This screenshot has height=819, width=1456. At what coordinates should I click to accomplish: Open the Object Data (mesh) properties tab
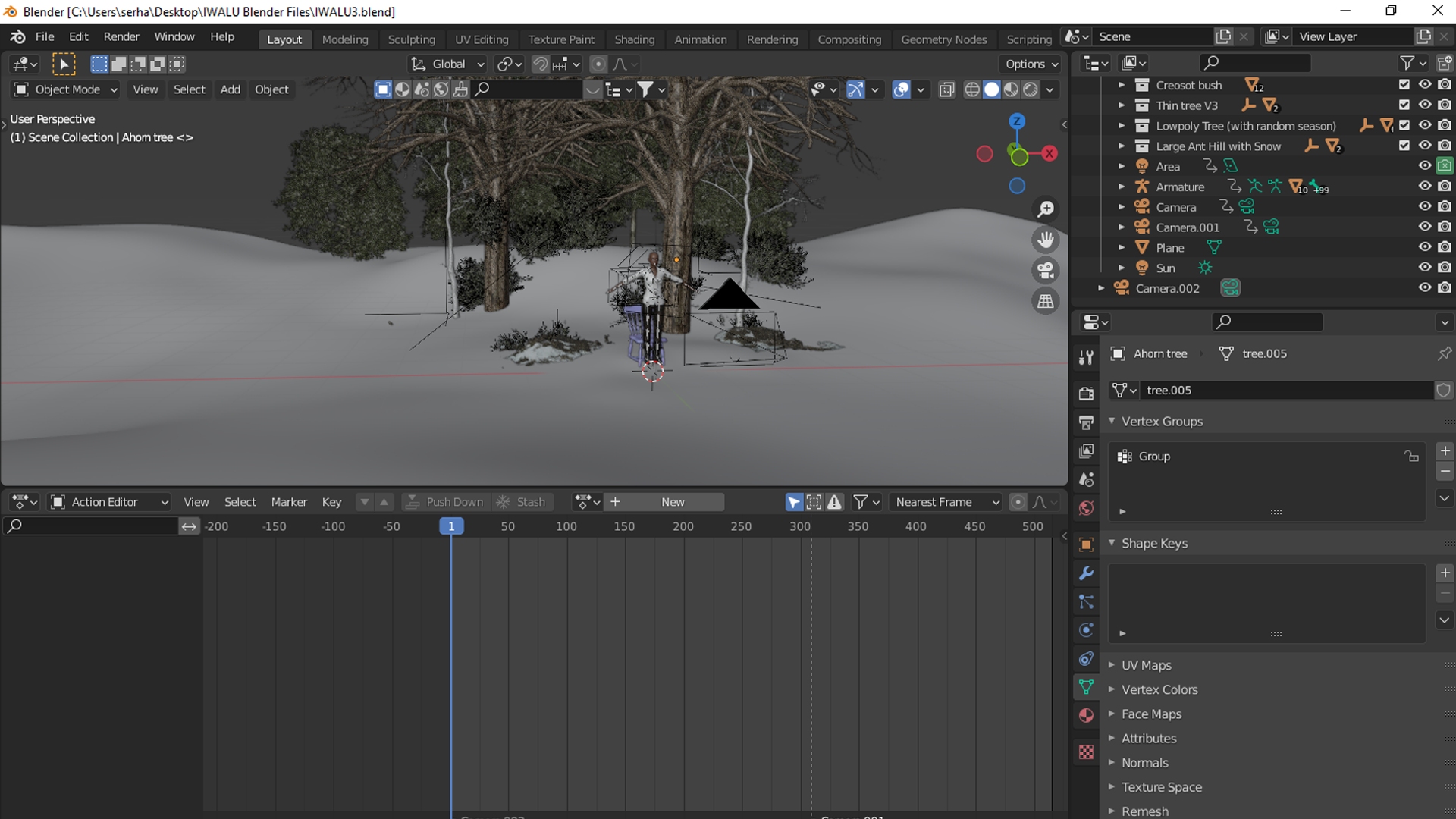(x=1086, y=687)
